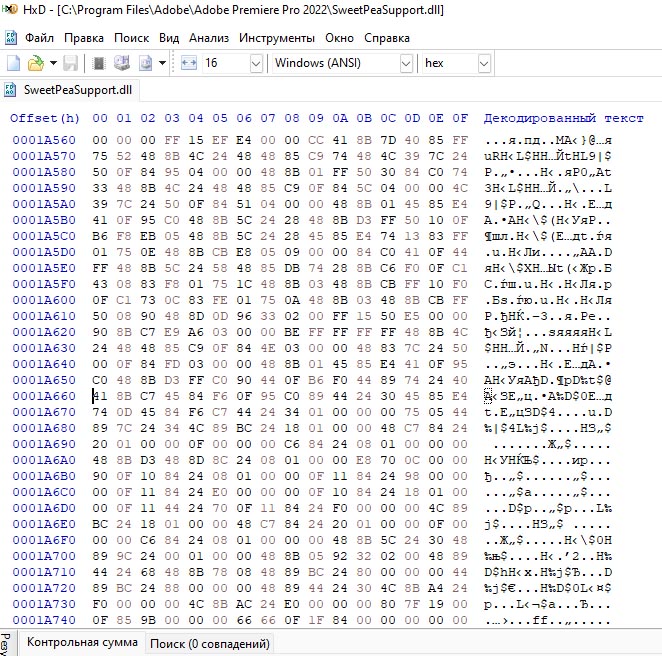Click the Open disk toolbar icon
The height and width of the screenshot is (656, 662).
point(122,63)
